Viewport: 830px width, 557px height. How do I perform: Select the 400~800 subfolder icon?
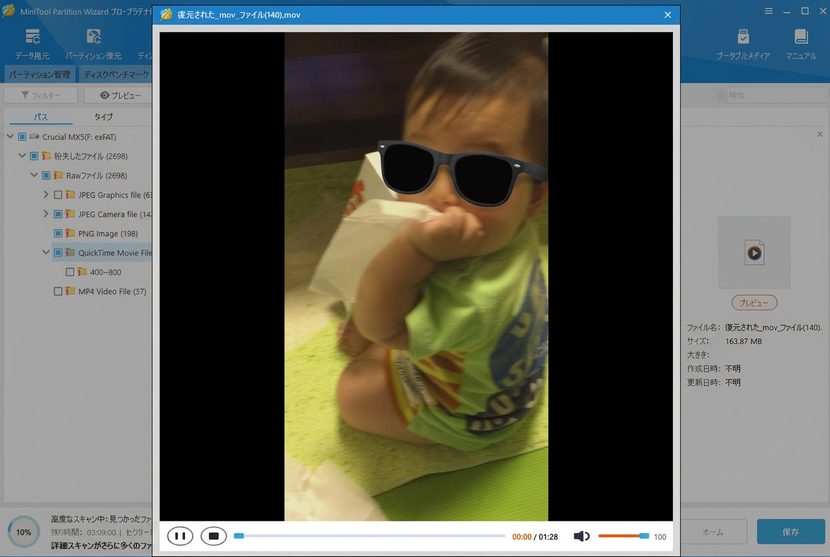point(82,272)
